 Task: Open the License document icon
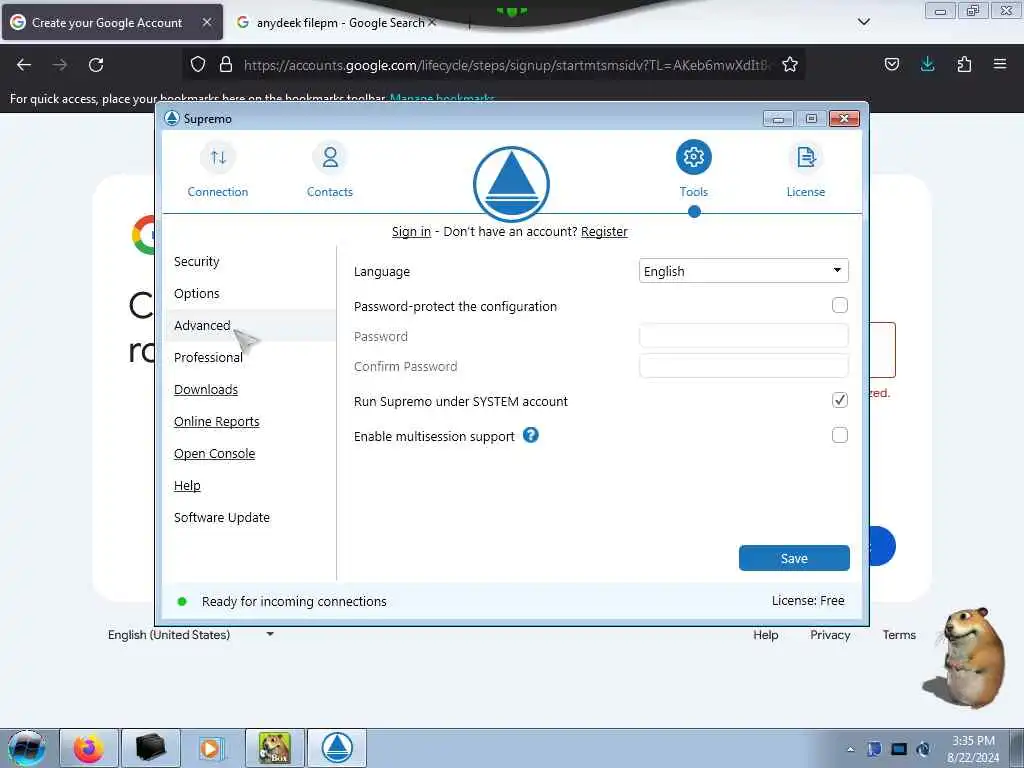(x=806, y=157)
